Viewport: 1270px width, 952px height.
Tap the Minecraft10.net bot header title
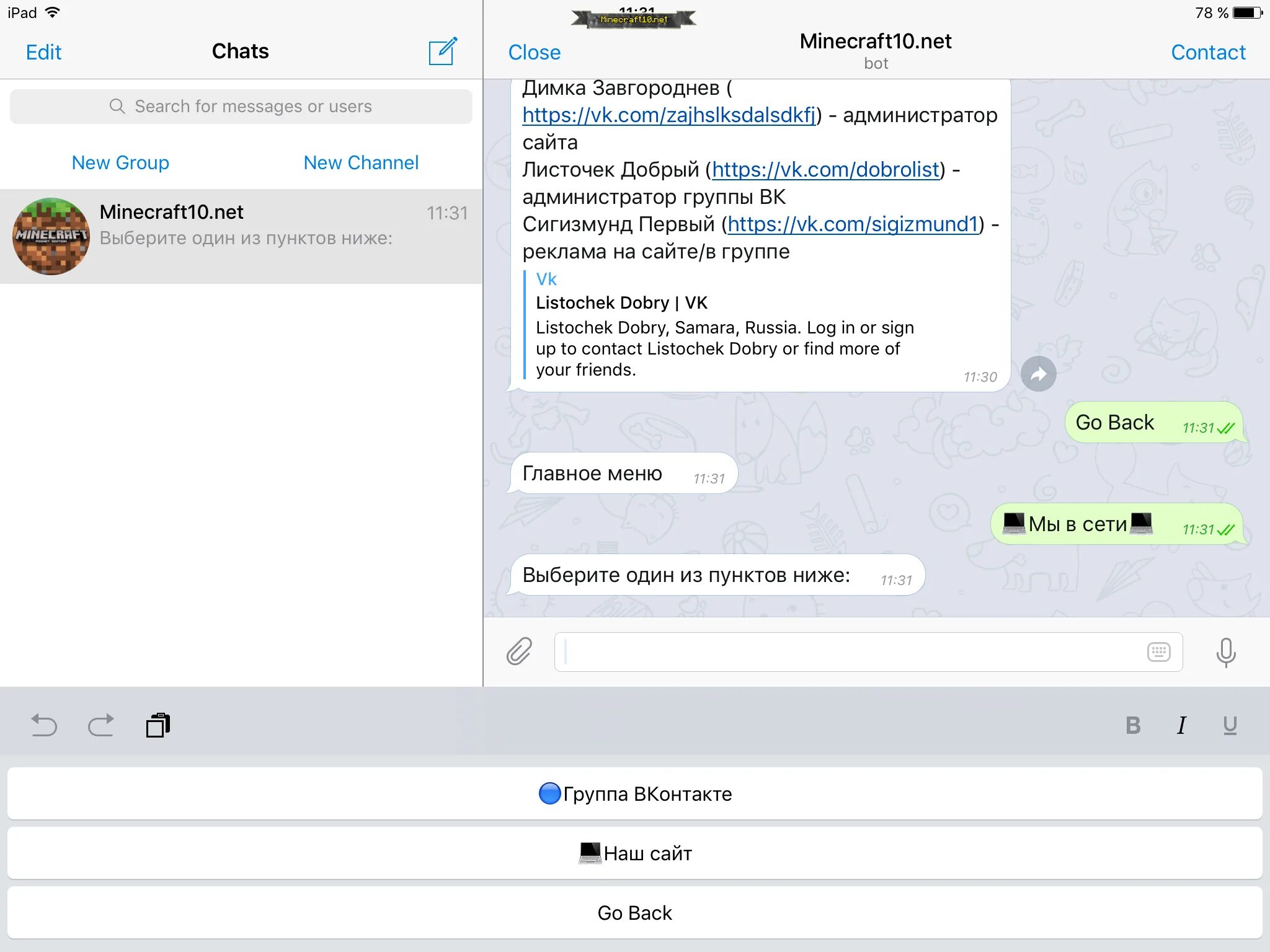(x=875, y=42)
